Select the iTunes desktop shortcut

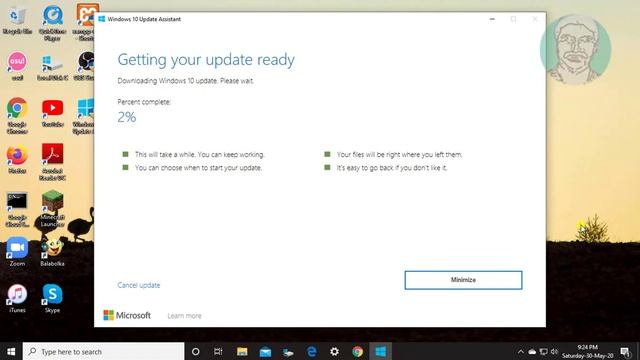tap(17, 298)
